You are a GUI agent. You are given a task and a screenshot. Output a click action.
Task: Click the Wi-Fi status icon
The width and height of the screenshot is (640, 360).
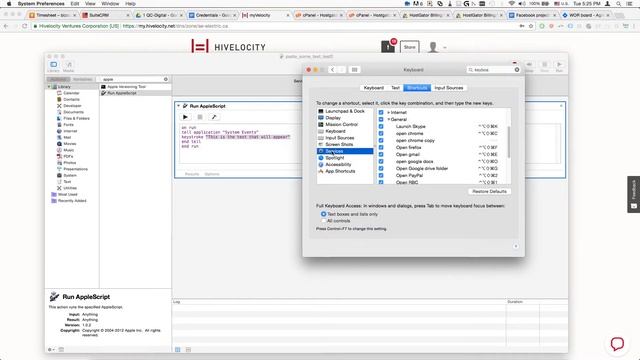[511, 4]
